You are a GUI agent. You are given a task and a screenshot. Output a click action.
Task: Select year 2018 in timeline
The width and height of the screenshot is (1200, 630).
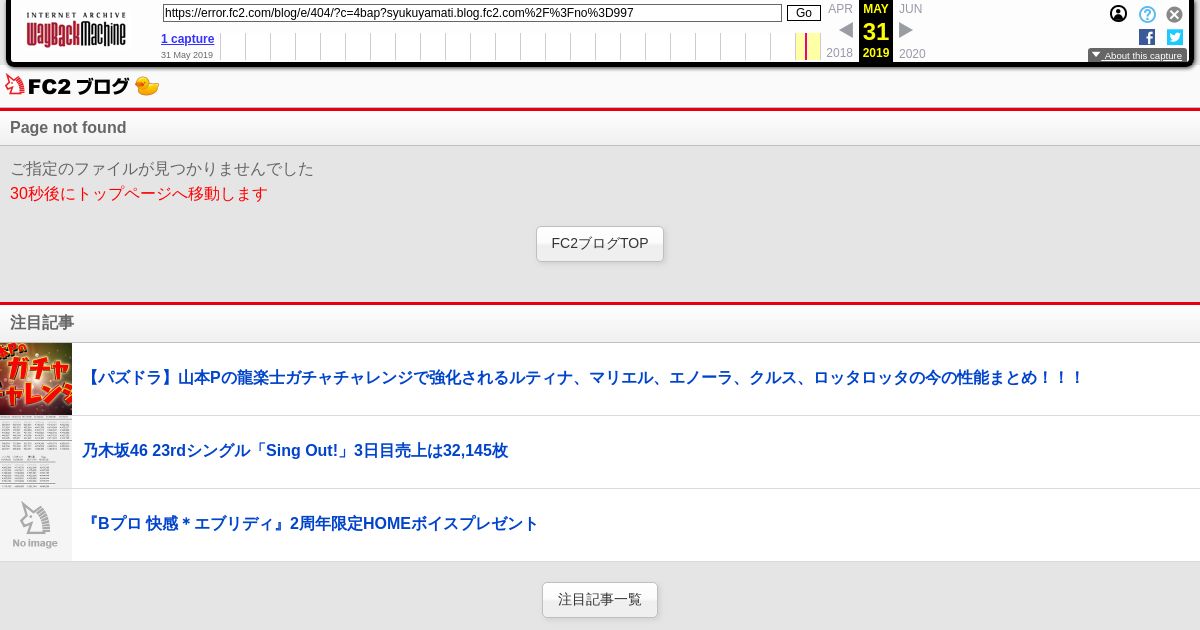coord(840,53)
